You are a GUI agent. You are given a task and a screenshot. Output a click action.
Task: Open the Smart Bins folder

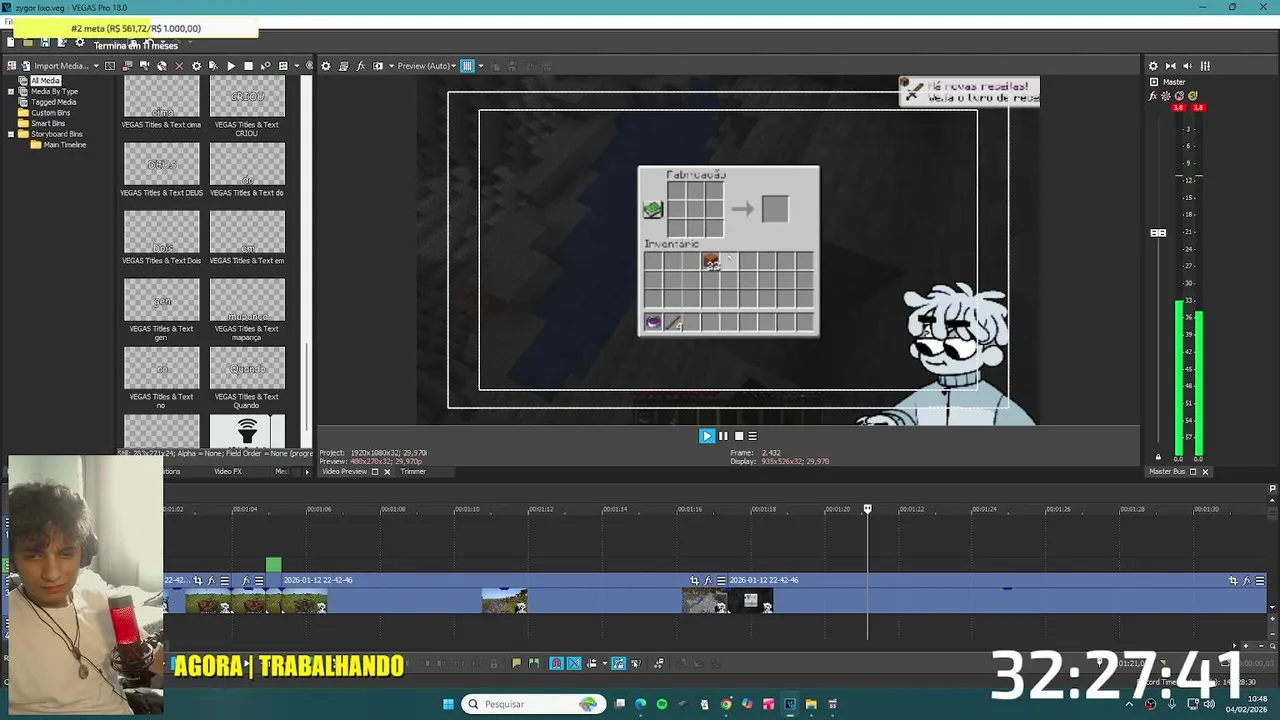click(47, 123)
